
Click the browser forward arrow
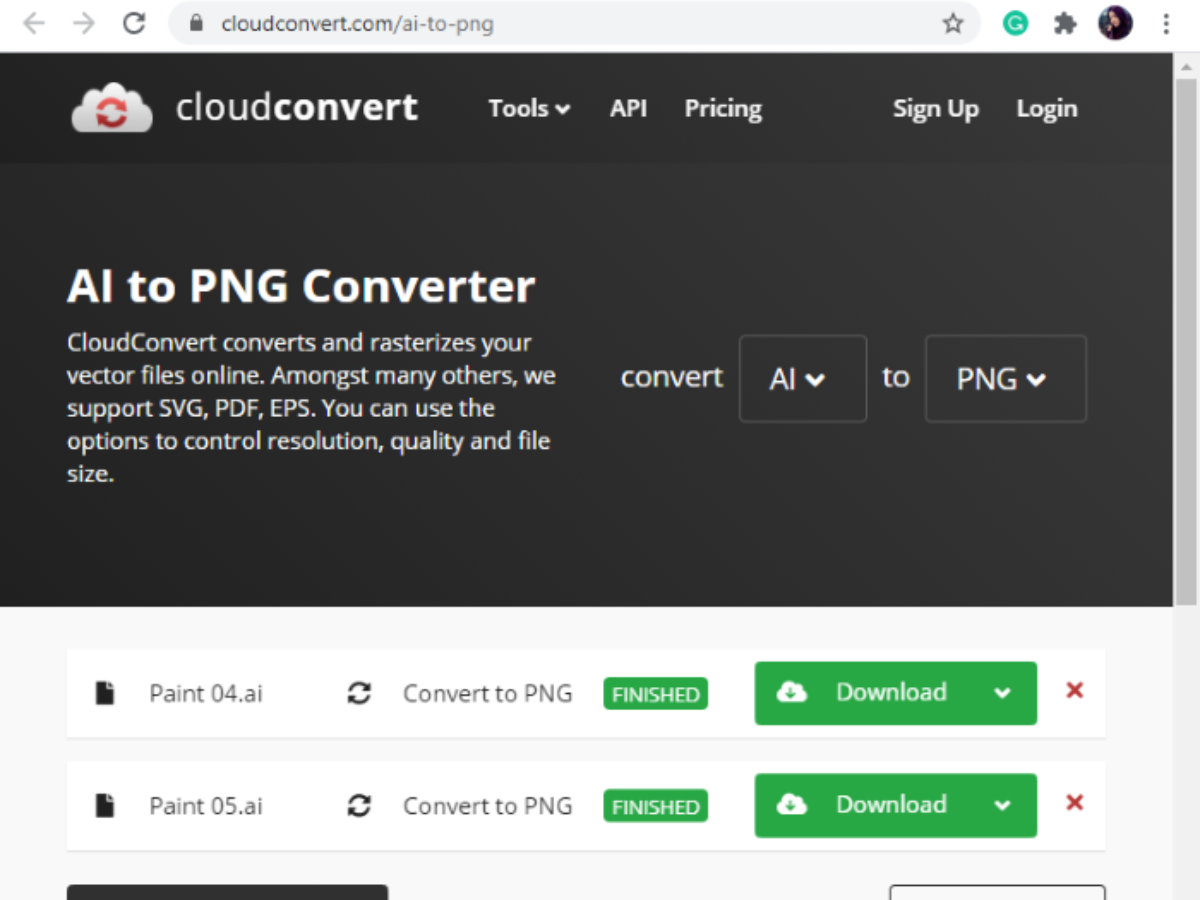pyautogui.click(x=84, y=24)
